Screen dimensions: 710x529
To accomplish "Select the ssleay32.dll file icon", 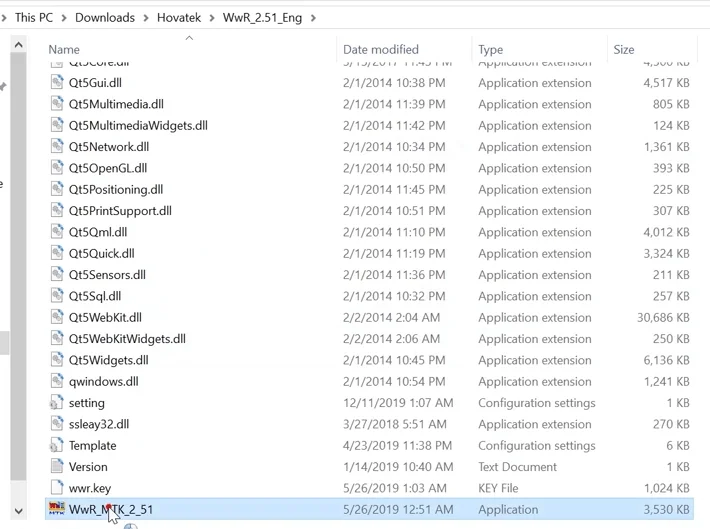I will tap(57, 424).
